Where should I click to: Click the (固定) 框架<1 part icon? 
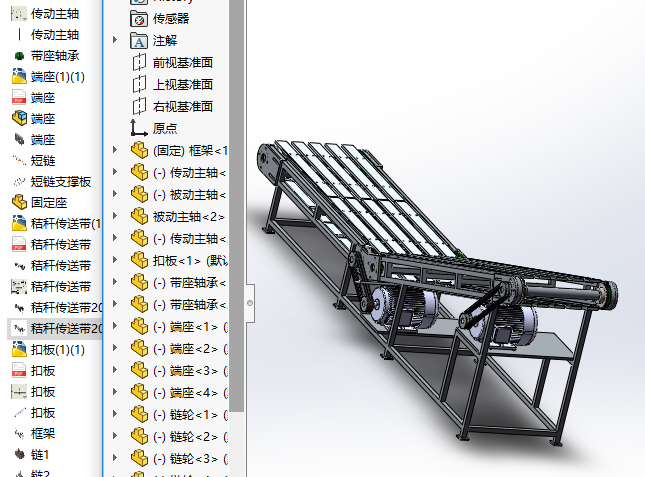[139, 151]
